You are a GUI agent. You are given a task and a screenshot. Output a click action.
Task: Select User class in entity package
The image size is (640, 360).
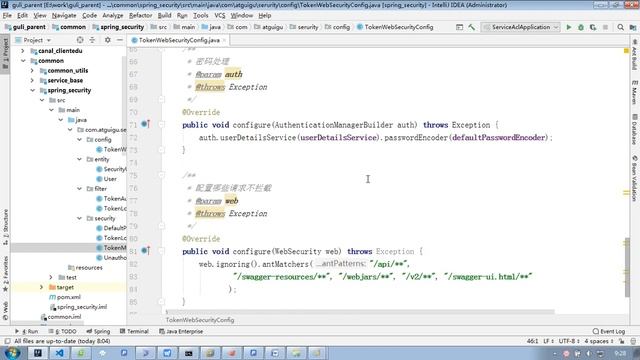107,179
